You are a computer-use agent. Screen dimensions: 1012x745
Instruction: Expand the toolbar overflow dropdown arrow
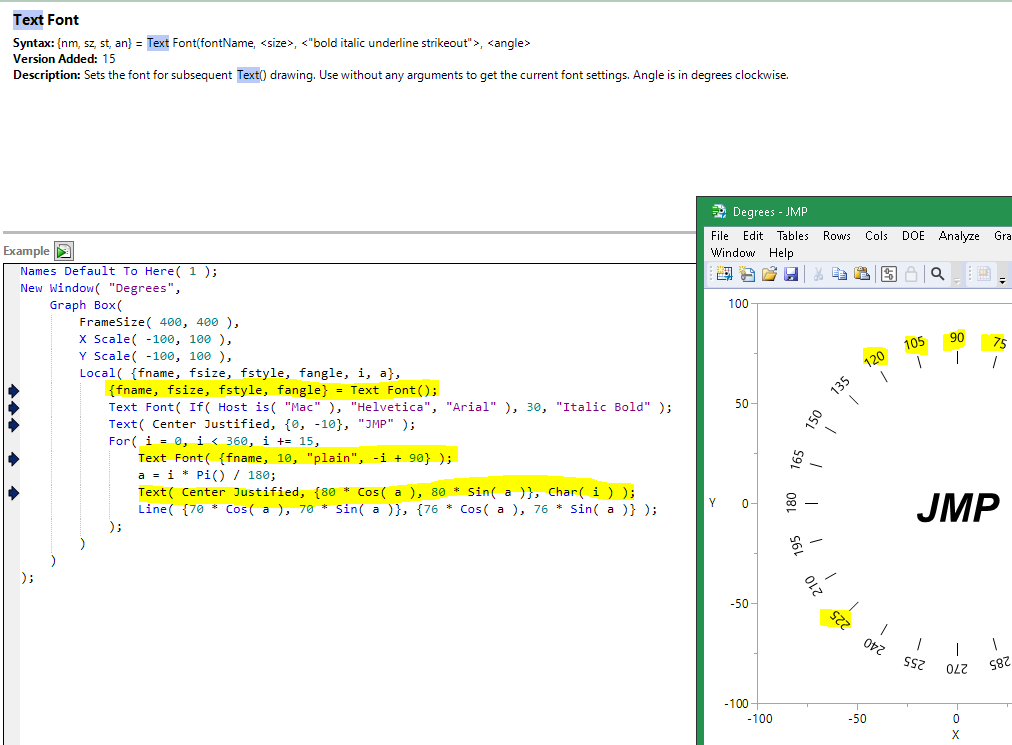1003,278
